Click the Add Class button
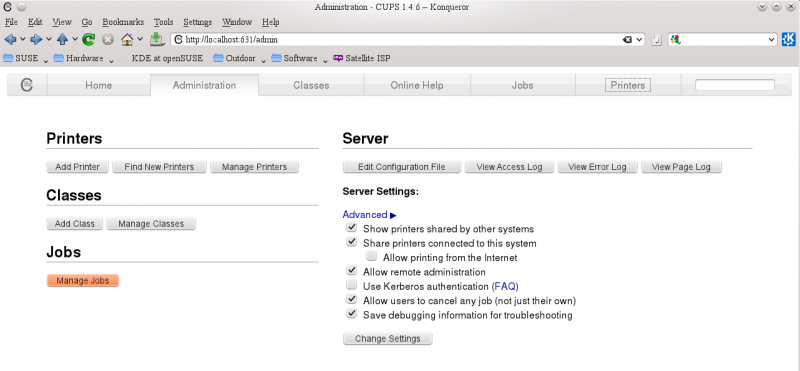Screen dimensions: 800x371 pos(74,224)
